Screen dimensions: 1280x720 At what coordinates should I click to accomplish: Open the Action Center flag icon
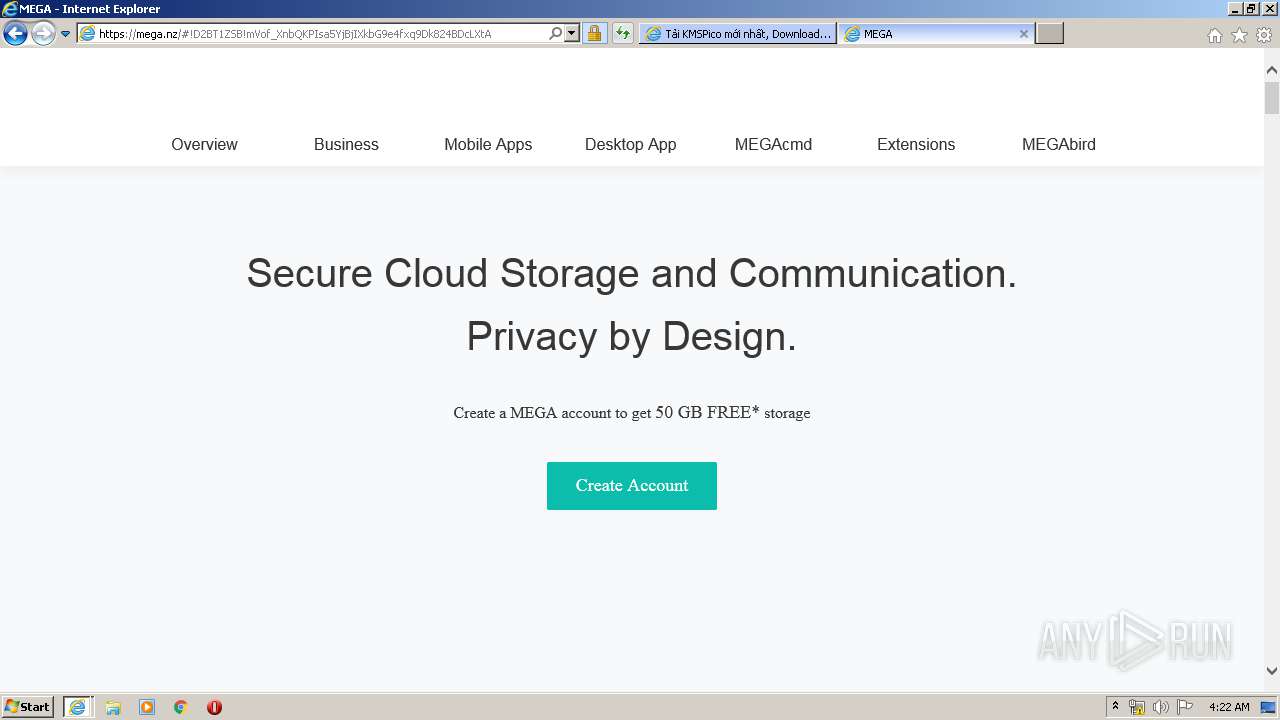1185,707
